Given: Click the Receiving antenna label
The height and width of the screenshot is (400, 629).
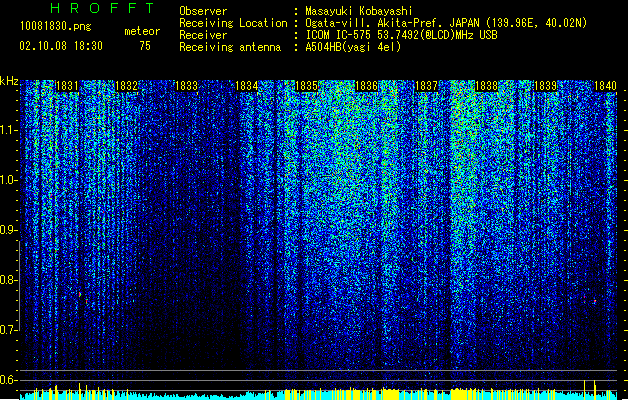Looking at the screenshot, I should (230, 47).
